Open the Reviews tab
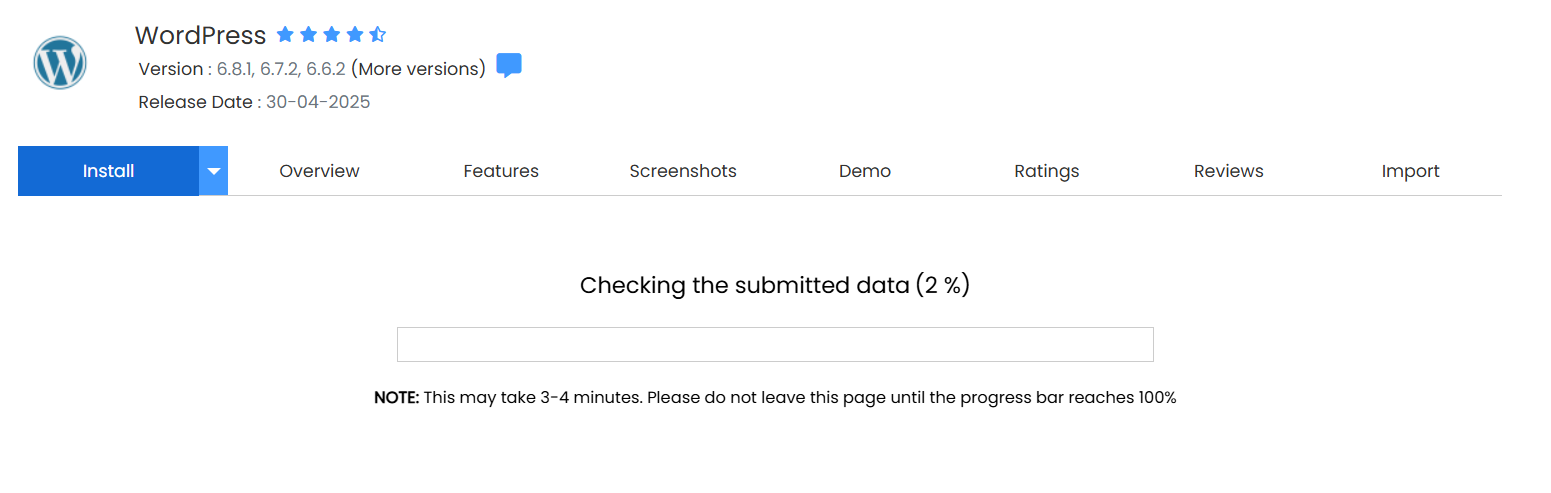The width and height of the screenshot is (1551, 493). coord(1229,171)
